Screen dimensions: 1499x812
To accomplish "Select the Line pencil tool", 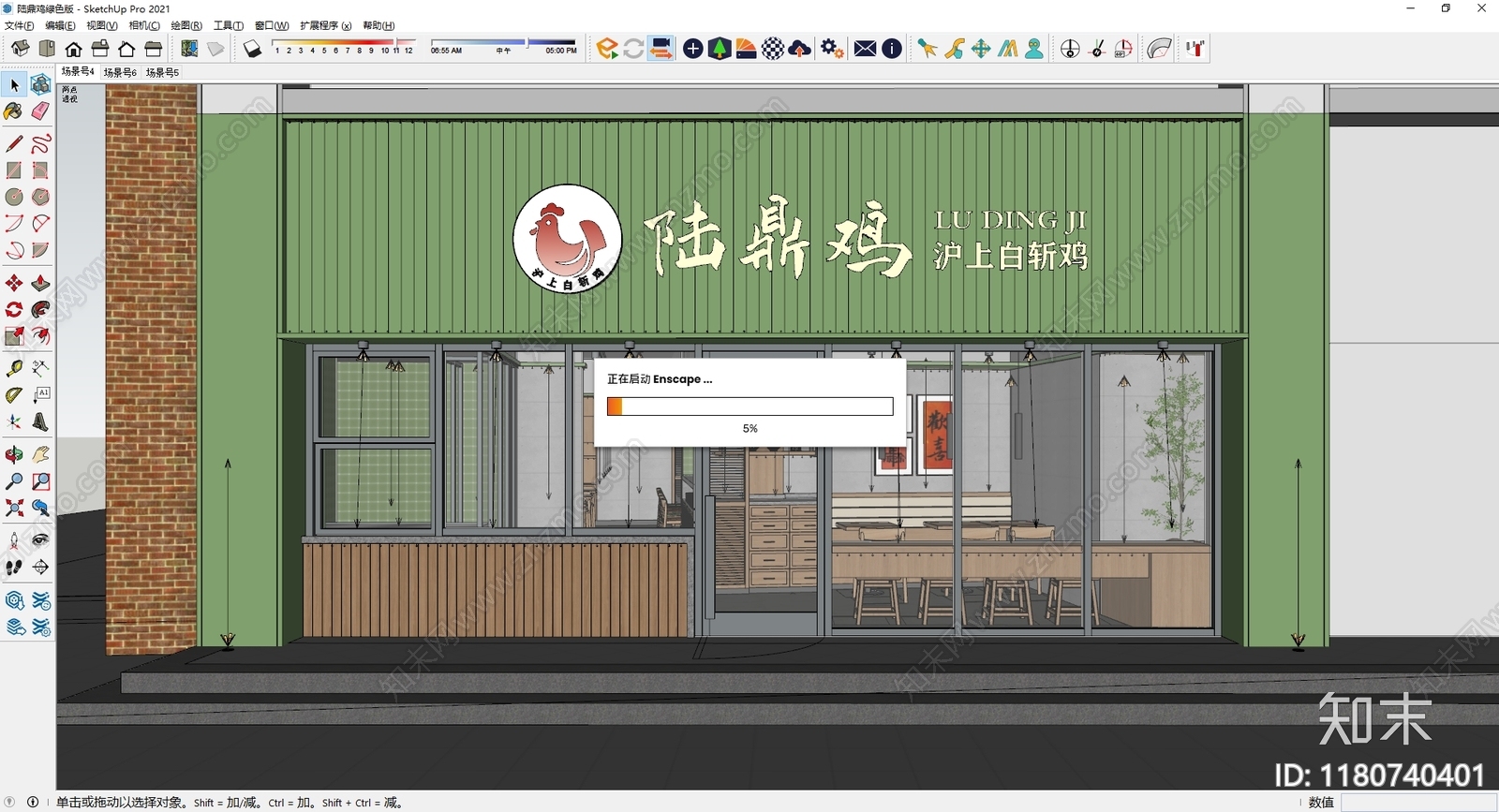I will 14,143.
